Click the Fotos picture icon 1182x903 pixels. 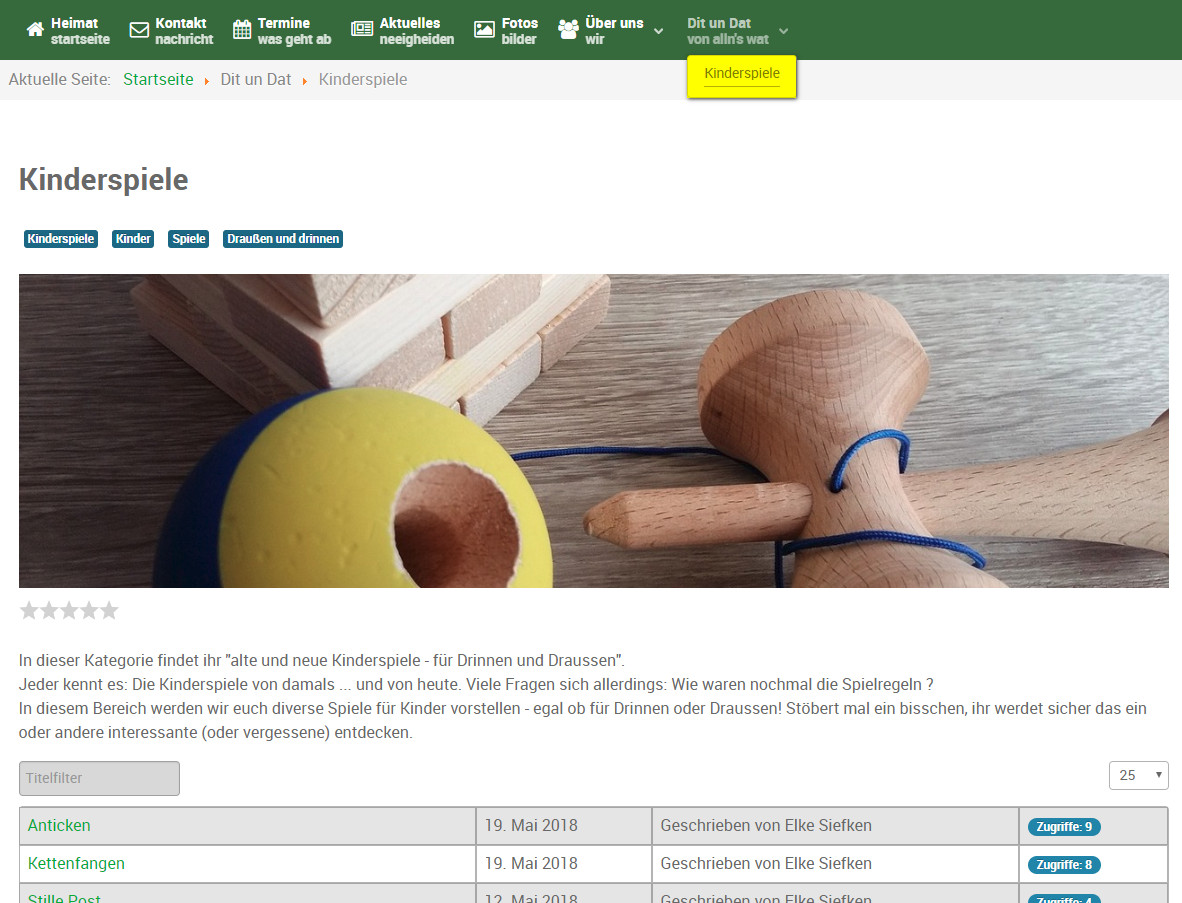484,29
